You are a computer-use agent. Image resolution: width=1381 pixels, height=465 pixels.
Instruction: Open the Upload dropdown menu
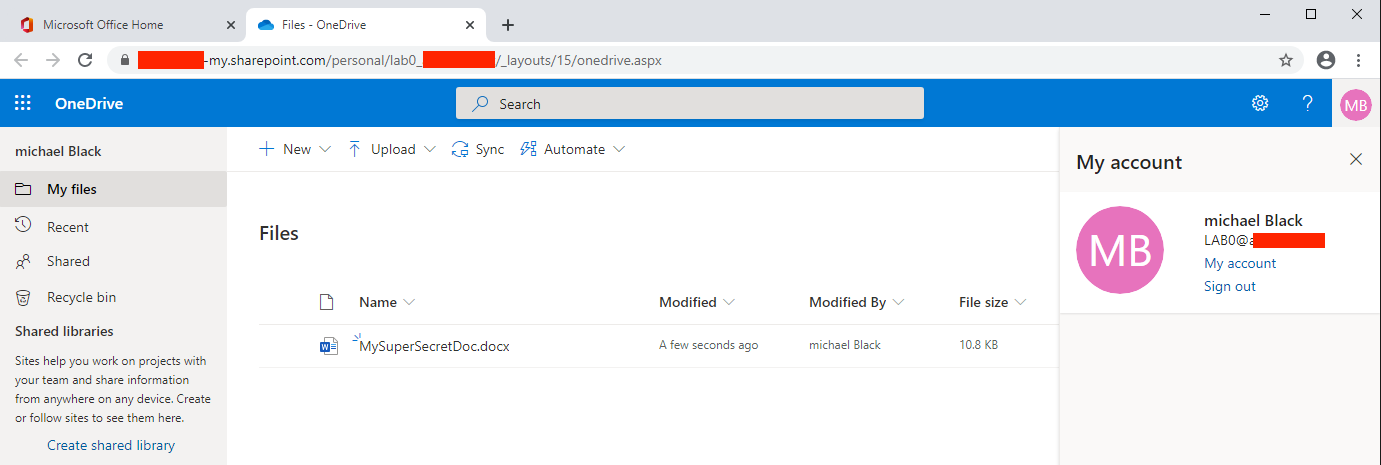point(392,149)
